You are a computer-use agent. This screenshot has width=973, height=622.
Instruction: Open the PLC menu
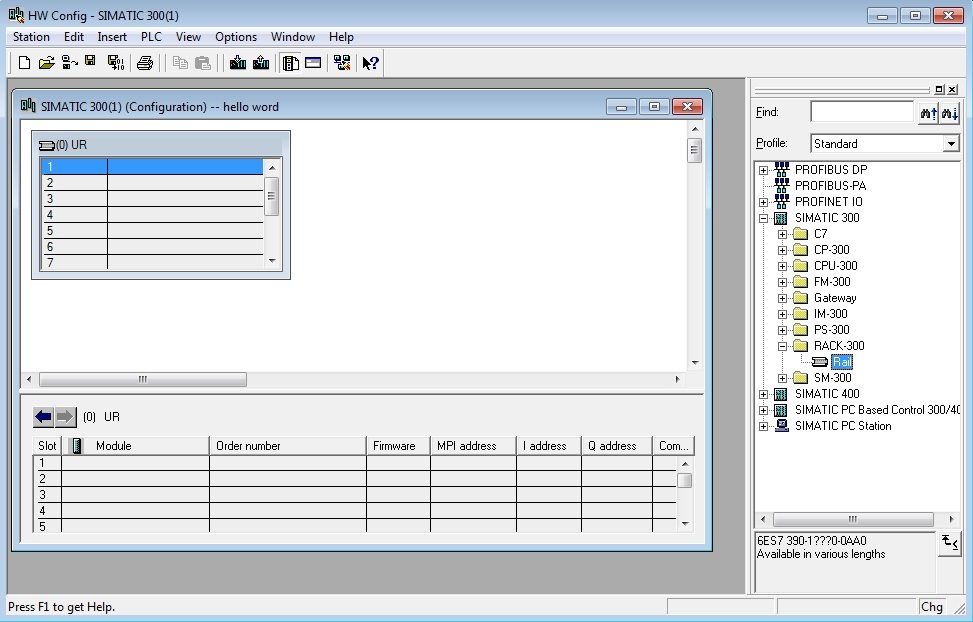(151, 37)
